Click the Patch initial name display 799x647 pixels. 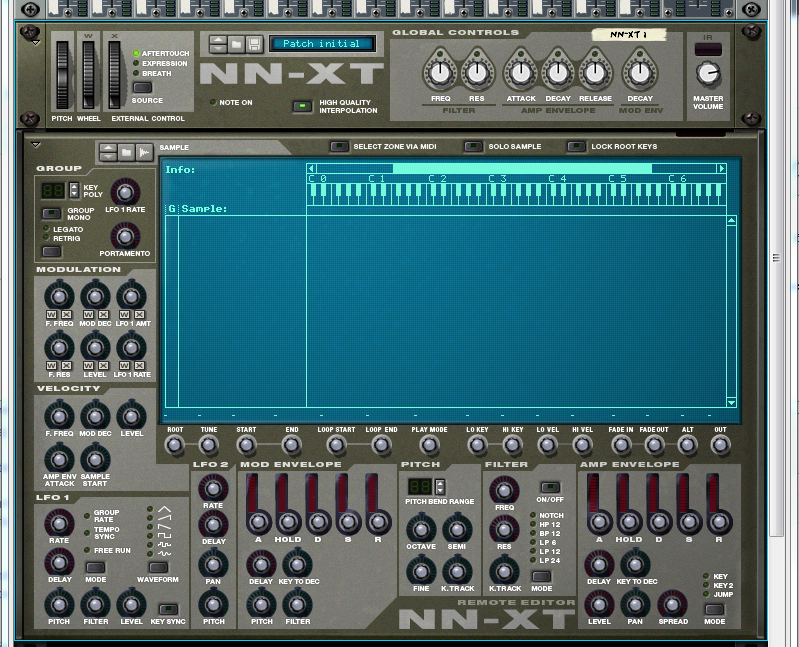(321, 44)
